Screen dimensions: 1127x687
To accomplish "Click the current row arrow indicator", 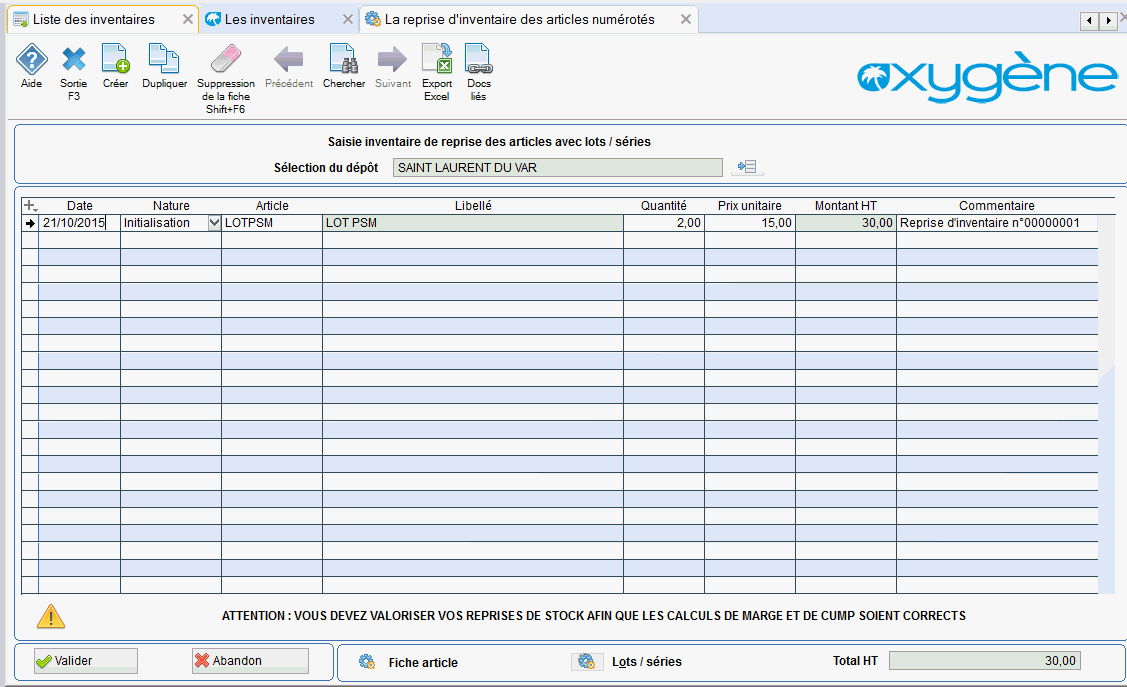I will 30,223.
